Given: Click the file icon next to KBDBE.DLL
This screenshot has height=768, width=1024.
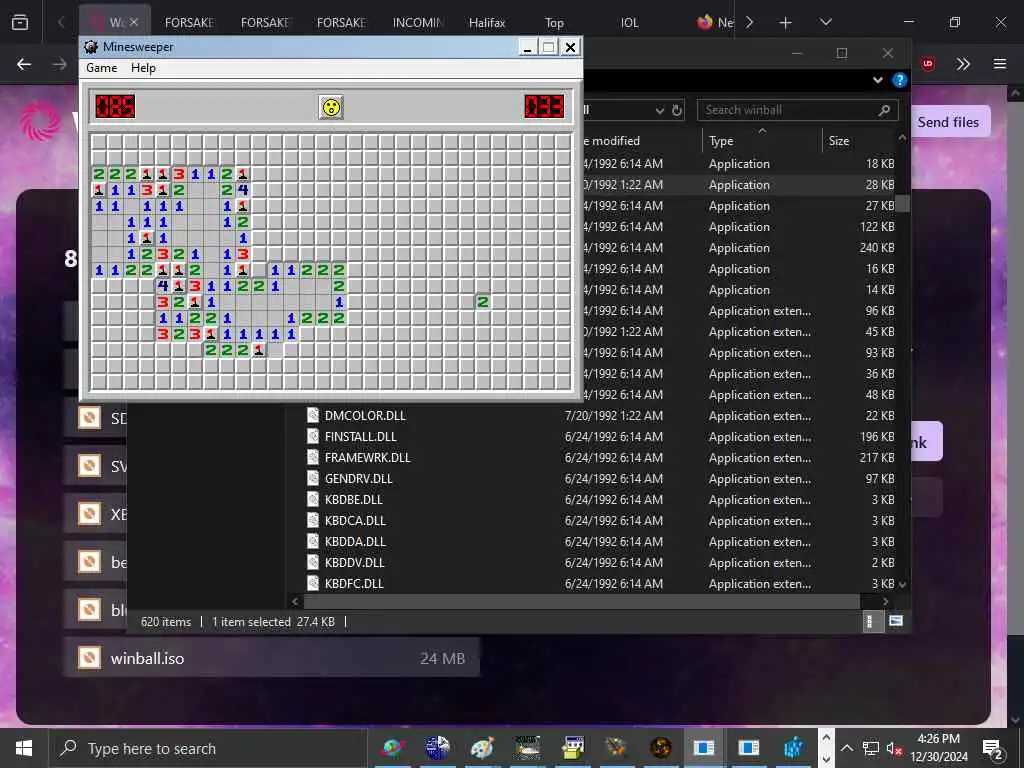Looking at the screenshot, I should point(313,500).
